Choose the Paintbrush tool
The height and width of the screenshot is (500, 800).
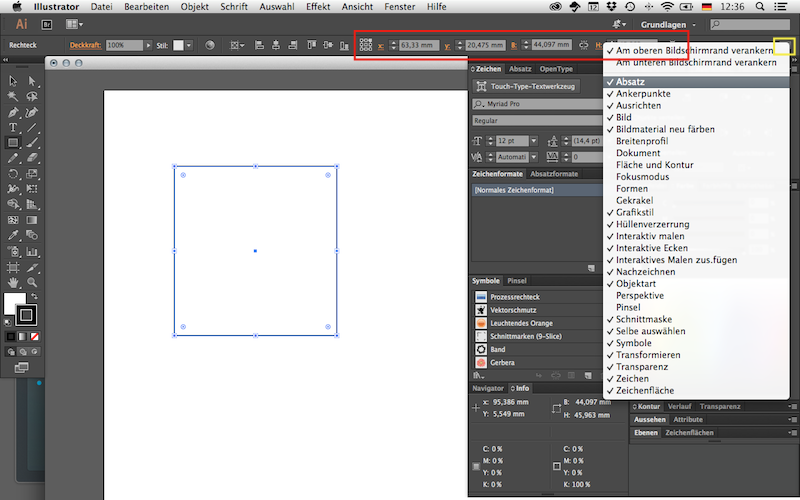[32, 143]
